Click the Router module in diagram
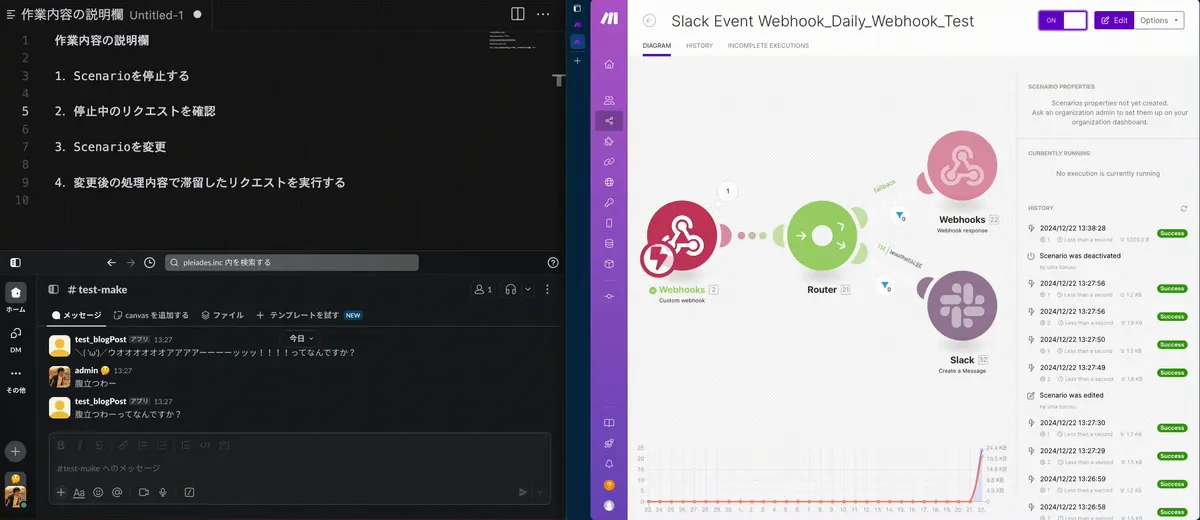This screenshot has width=1200, height=520. (x=822, y=237)
